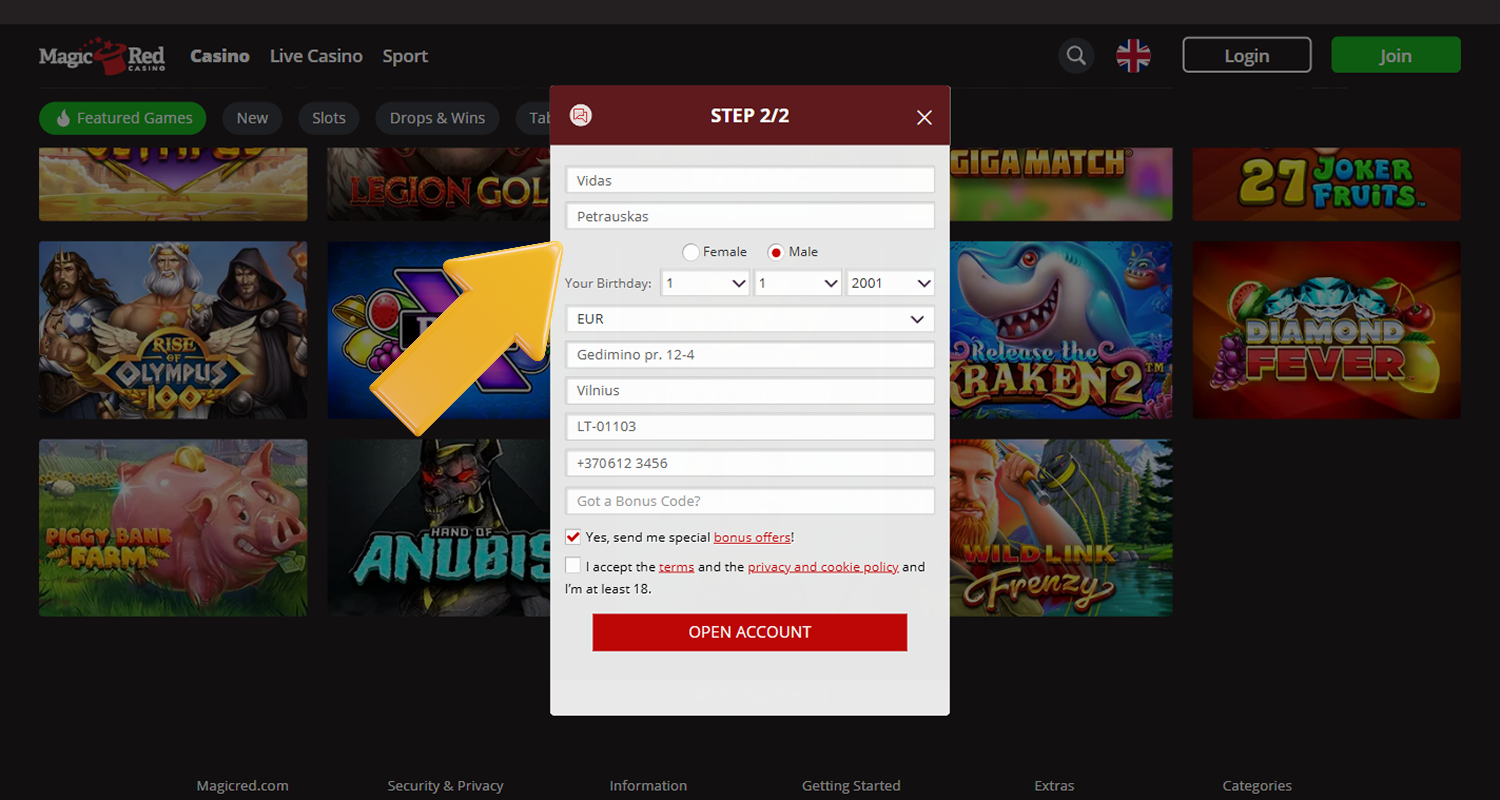Switch to the New games tab
This screenshot has height=800, width=1500.
click(252, 118)
